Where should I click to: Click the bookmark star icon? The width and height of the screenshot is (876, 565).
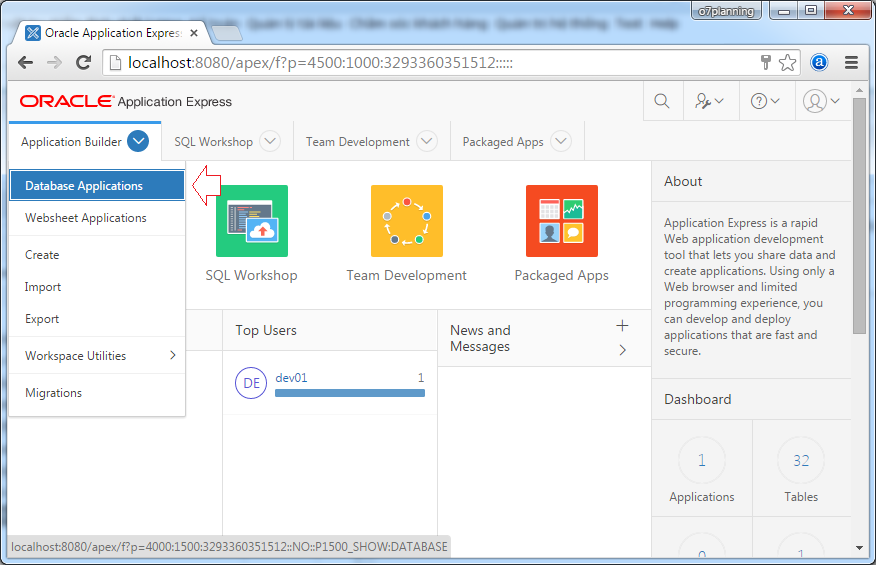(x=787, y=63)
